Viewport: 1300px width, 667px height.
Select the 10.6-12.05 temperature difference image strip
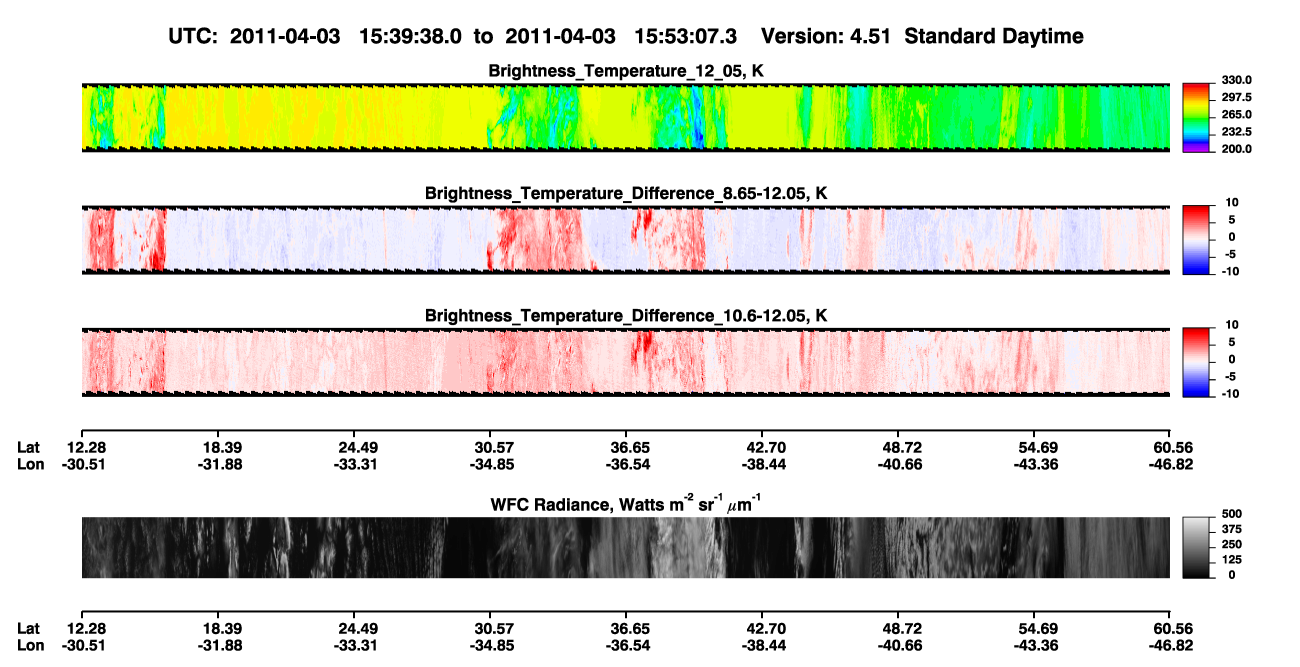tap(625, 361)
